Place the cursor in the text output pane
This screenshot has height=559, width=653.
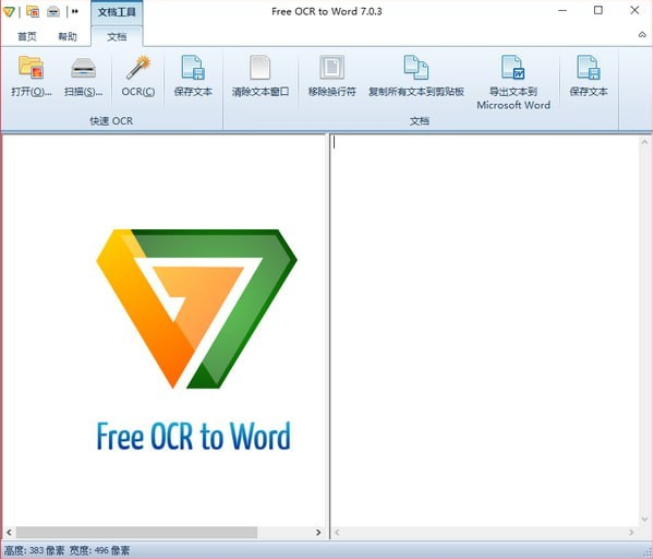[485, 329]
